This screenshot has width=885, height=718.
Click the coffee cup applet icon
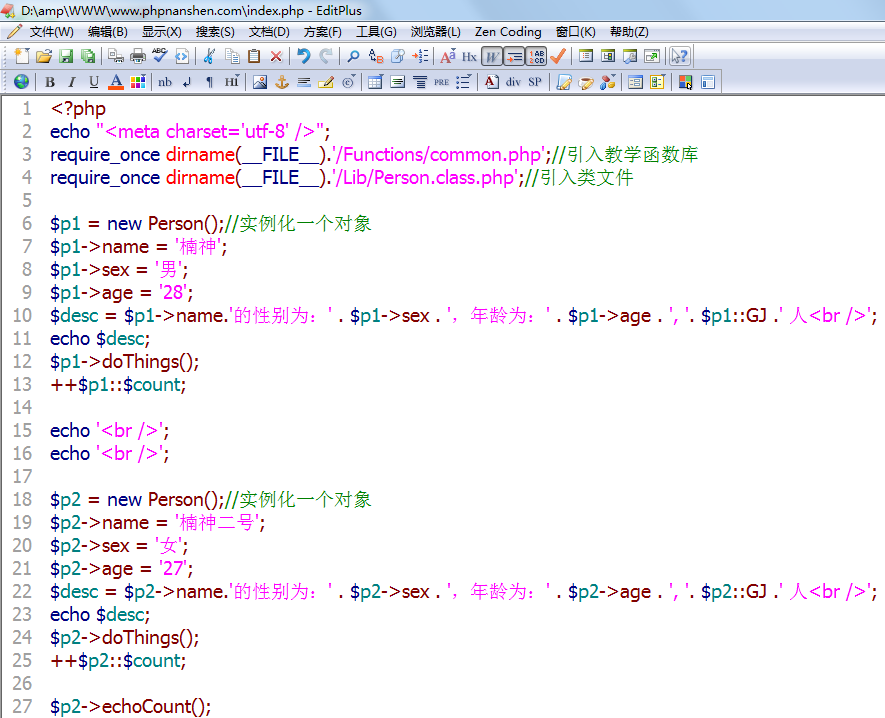click(586, 82)
